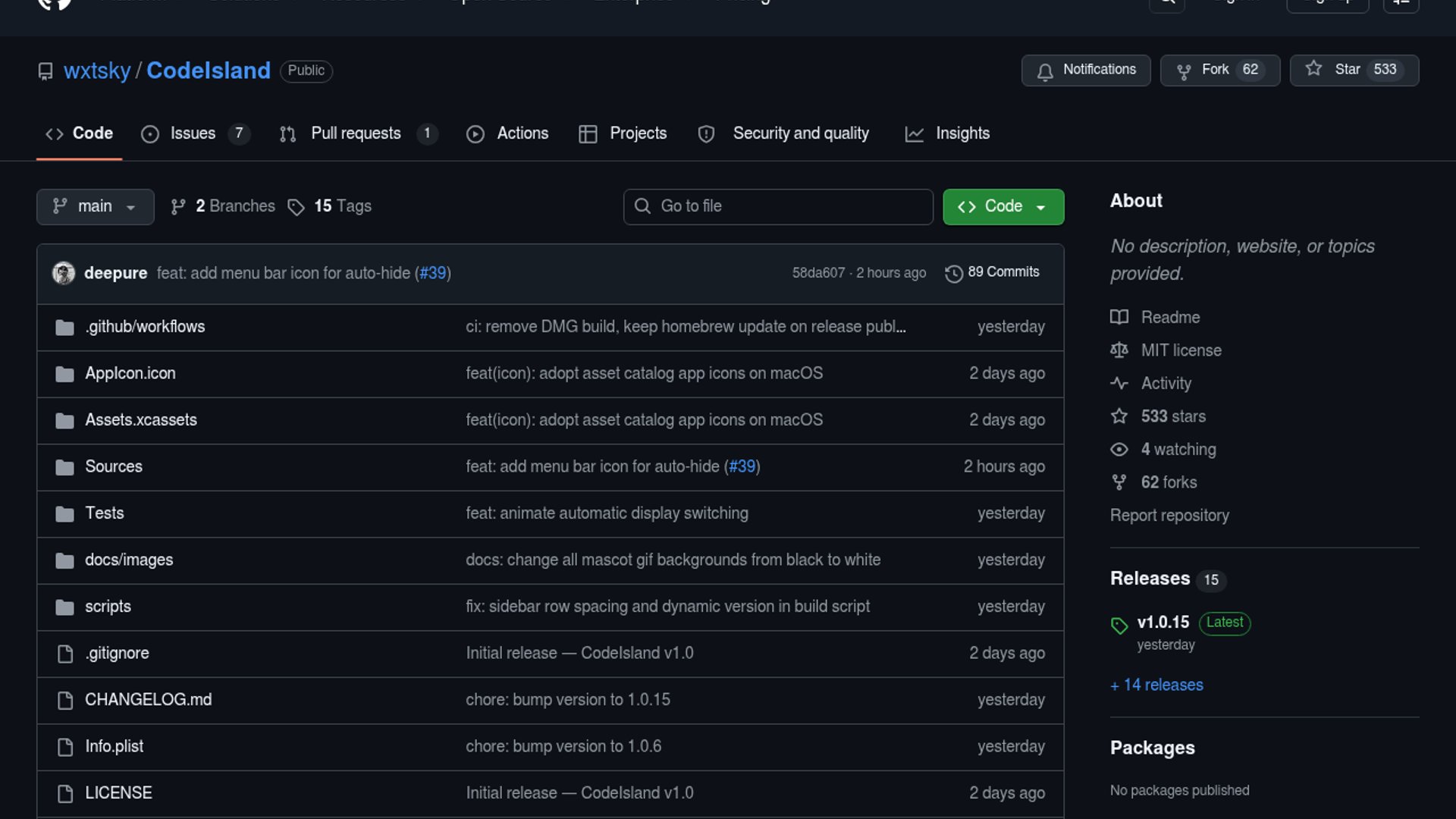The height and width of the screenshot is (819, 1456).
Task: Click the Notifications bell icon
Action: pyautogui.click(x=1045, y=71)
